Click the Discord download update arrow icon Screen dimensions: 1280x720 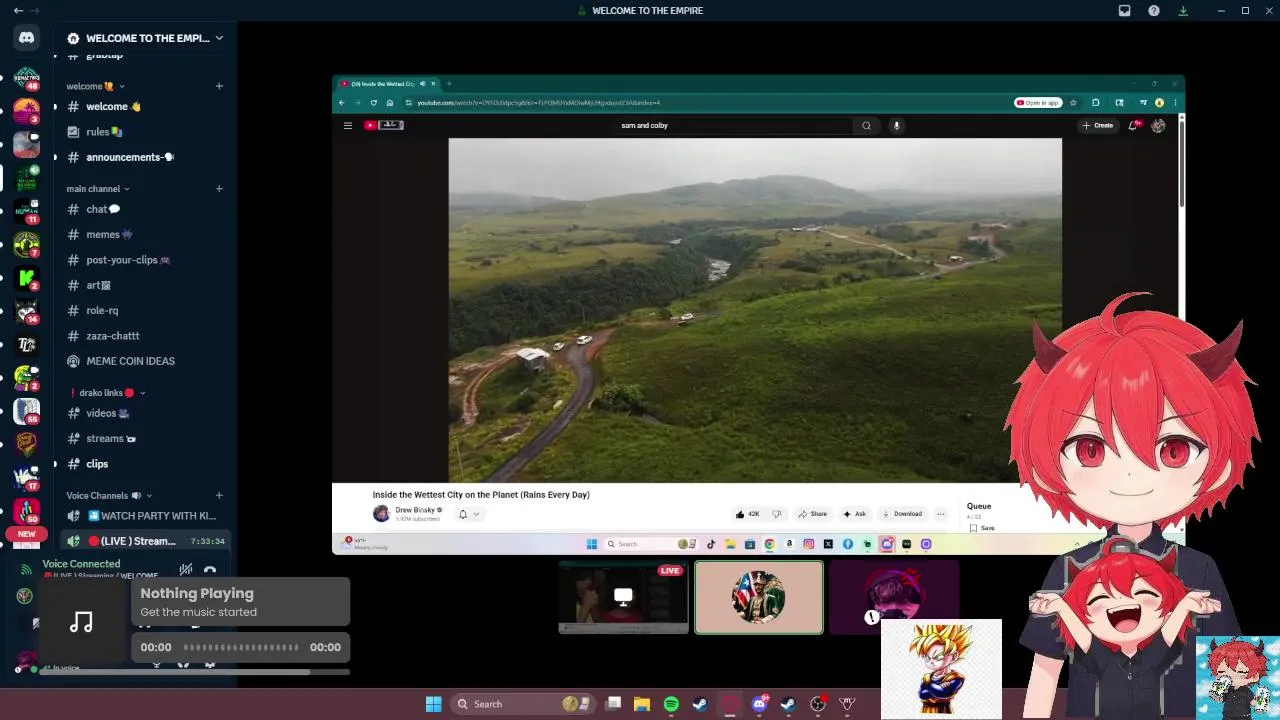tap(1183, 10)
